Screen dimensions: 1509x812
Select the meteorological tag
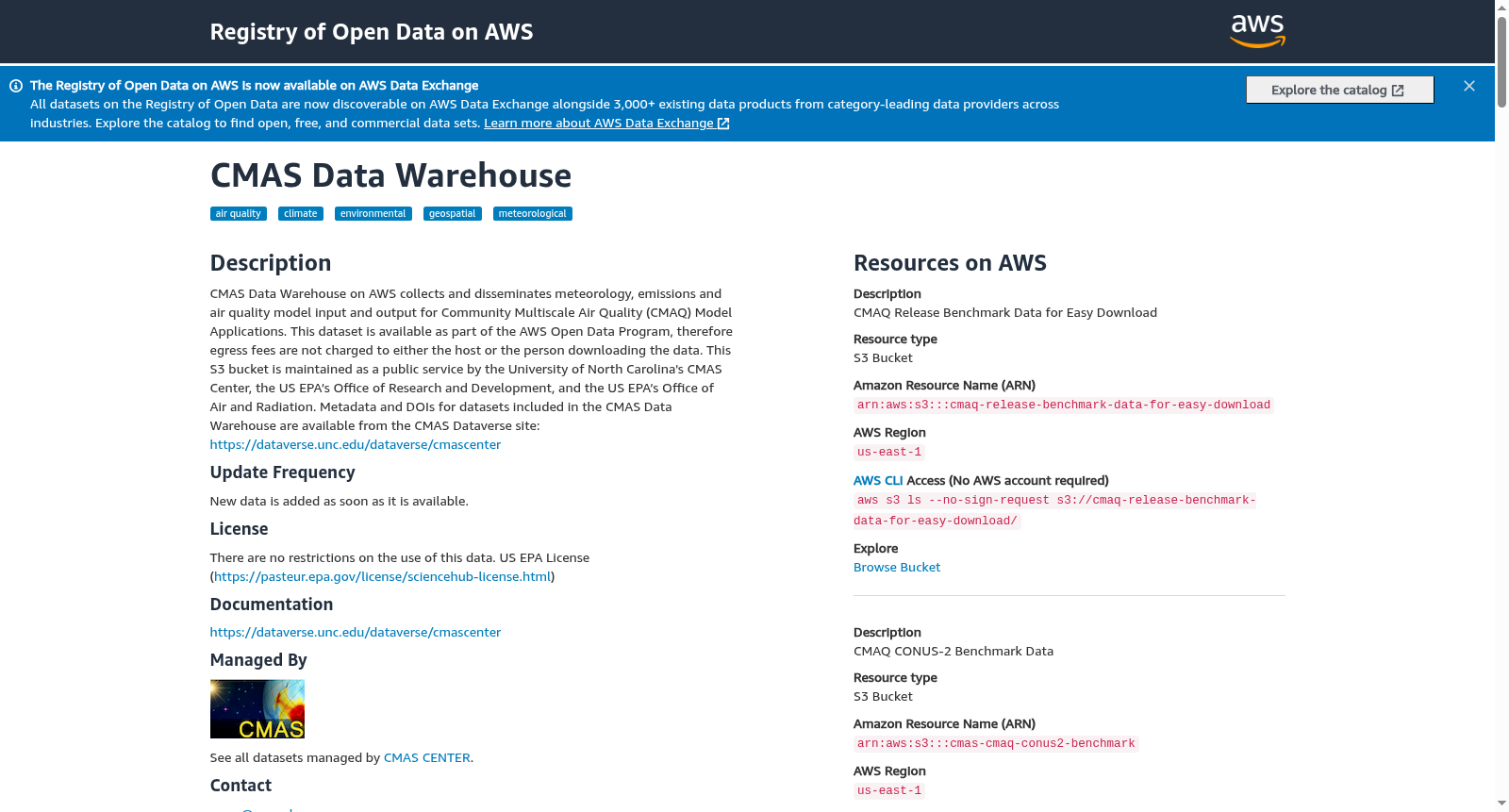click(533, 214)
